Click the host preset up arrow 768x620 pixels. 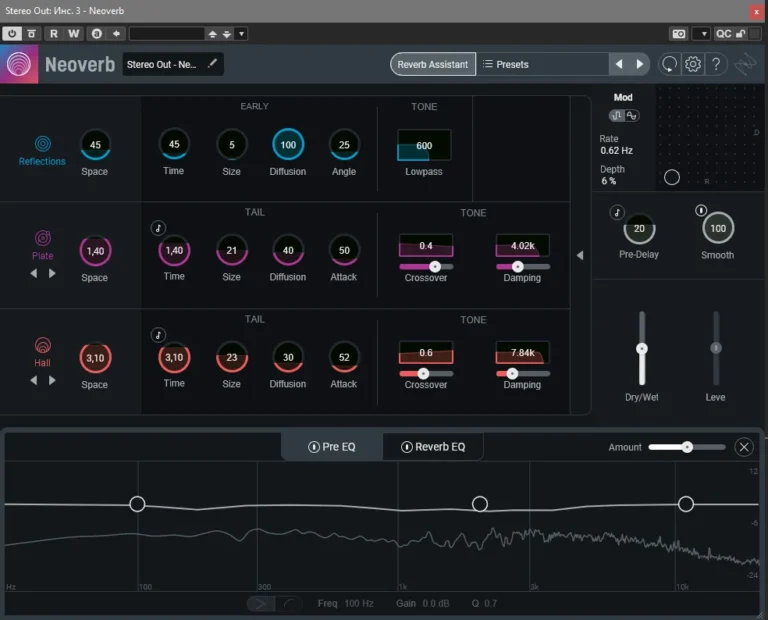coord(213,34)
